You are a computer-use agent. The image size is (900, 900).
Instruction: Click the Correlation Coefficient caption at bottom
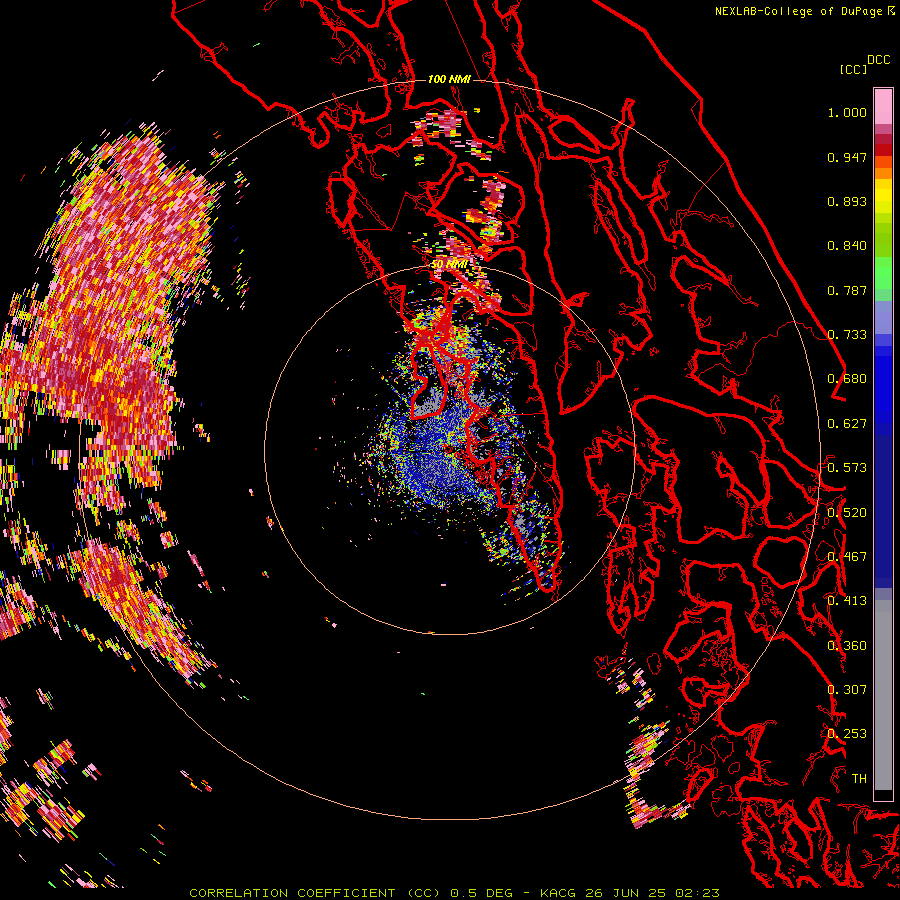coord(454,893)
